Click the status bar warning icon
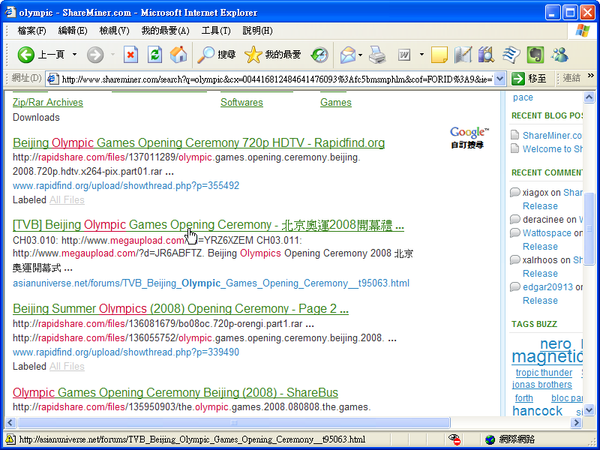600x450 pixels. coord(10,439)
